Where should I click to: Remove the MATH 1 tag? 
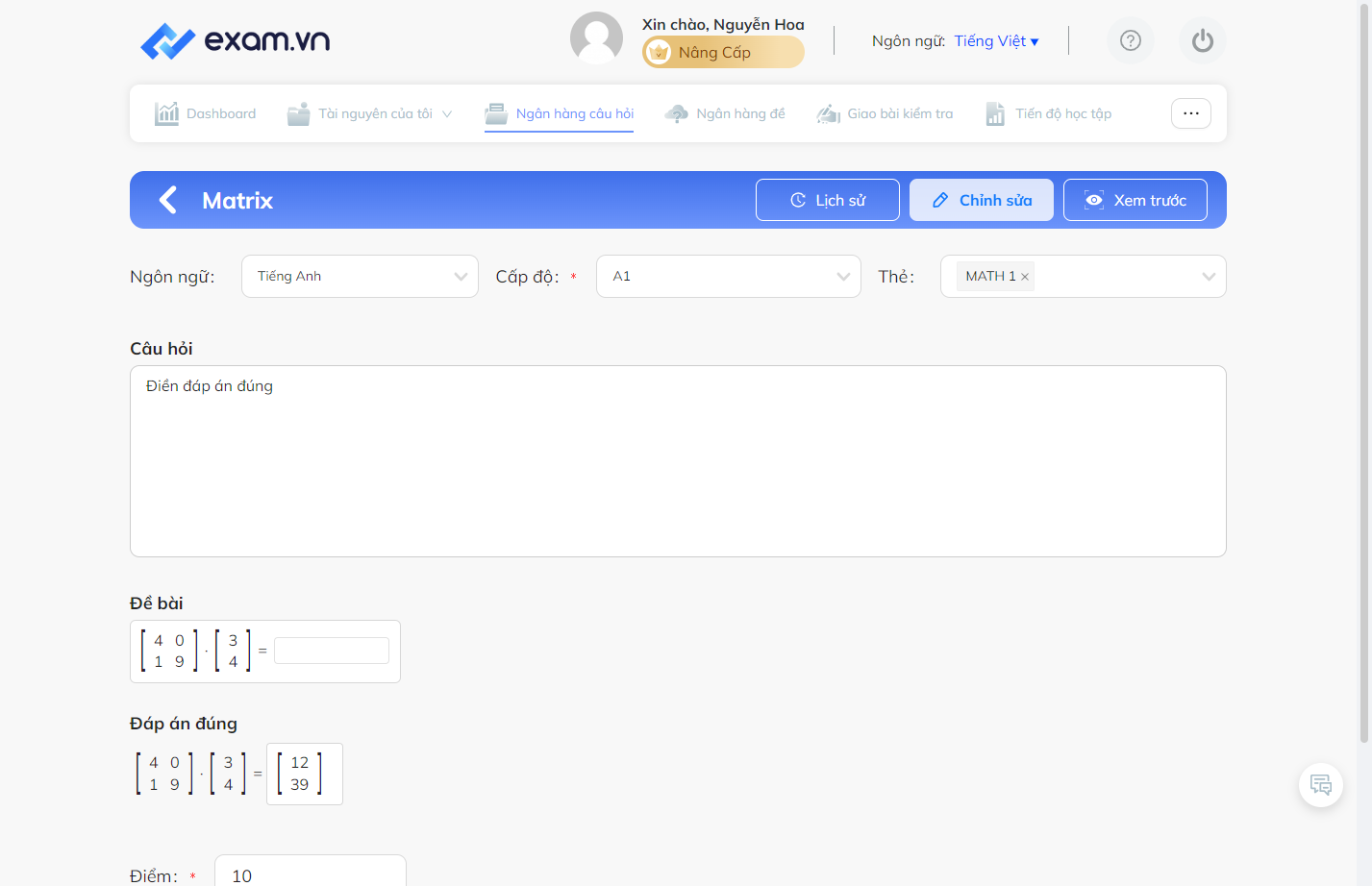(1025, 277)
